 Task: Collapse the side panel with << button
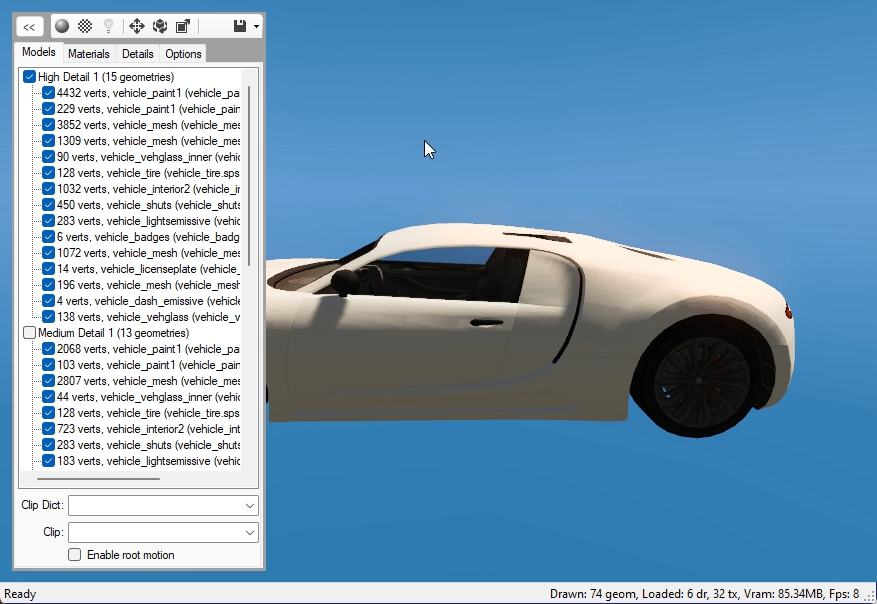(x=30, y=26)
